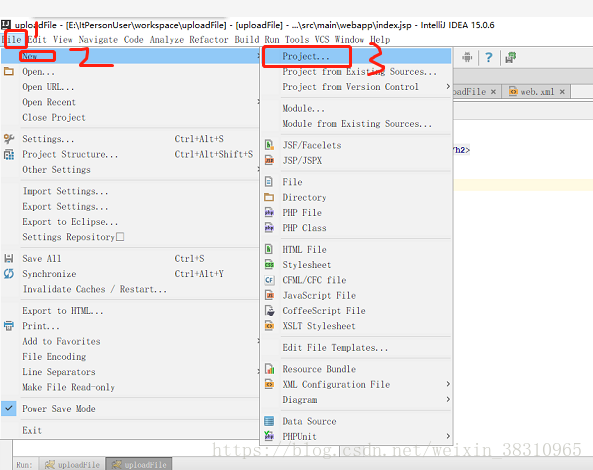Select New in the File menu
This screenshot has height=470, width=593.
[x=130, y=56]
